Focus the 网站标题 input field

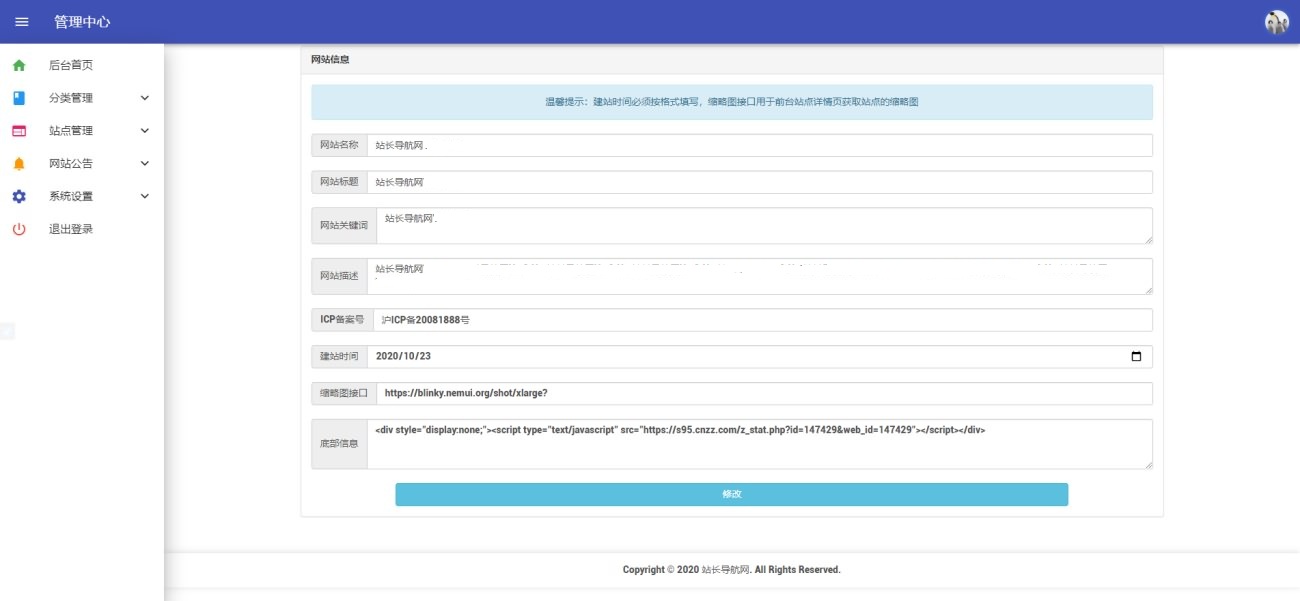pyautogui.click(x=760, y=182)
